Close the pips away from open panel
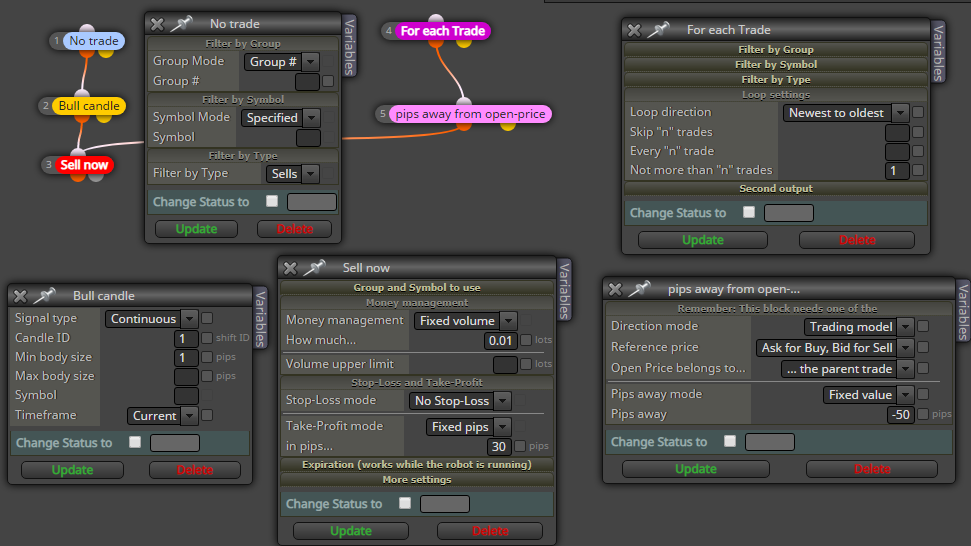This screenshot has height=546, width=971. [616, 289]
